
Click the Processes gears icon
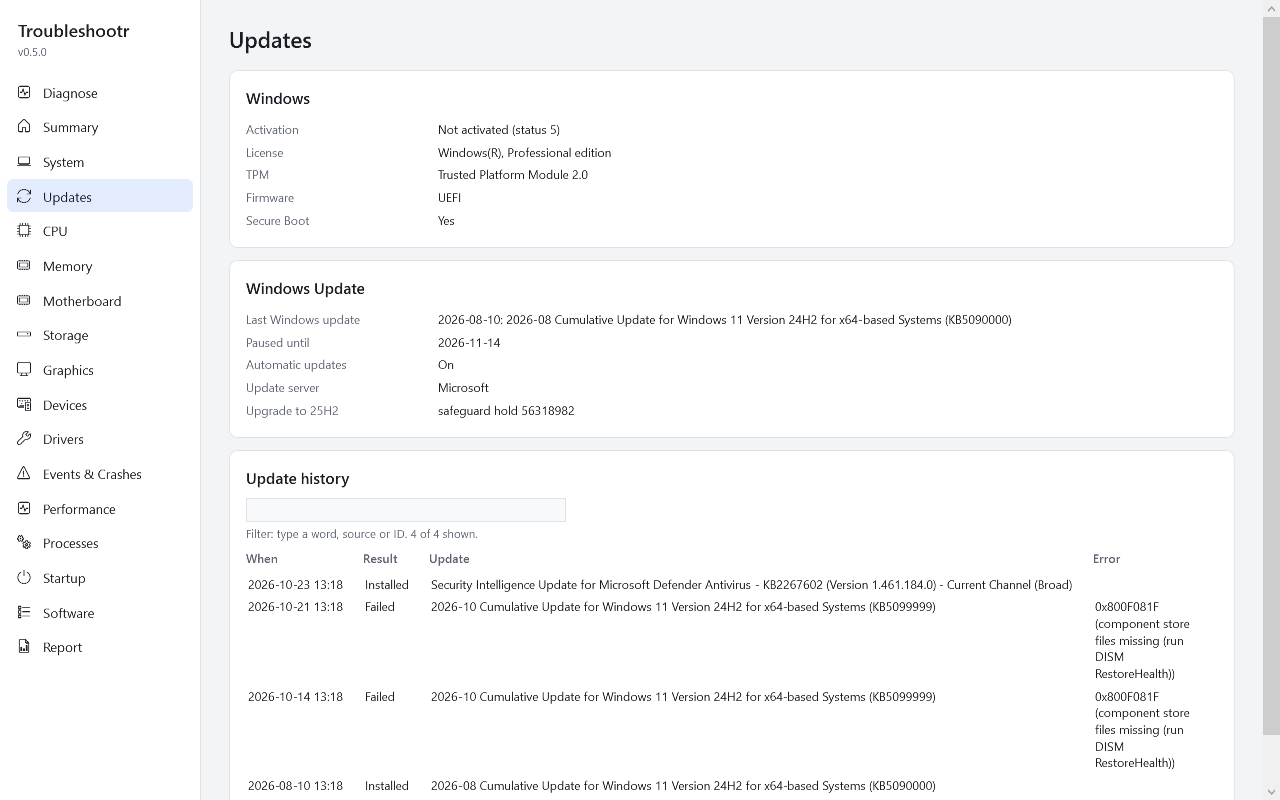(24, 543)
